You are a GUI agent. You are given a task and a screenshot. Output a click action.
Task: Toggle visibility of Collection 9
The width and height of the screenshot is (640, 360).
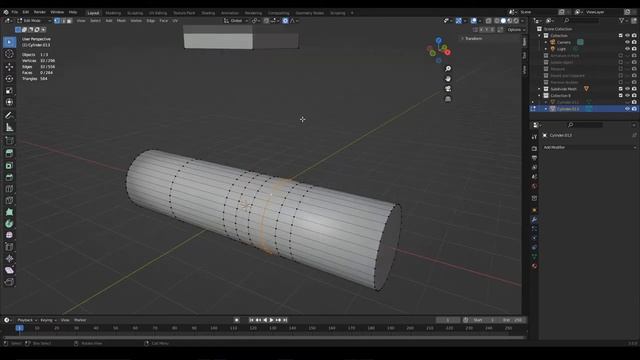click(x=627, y=95)
